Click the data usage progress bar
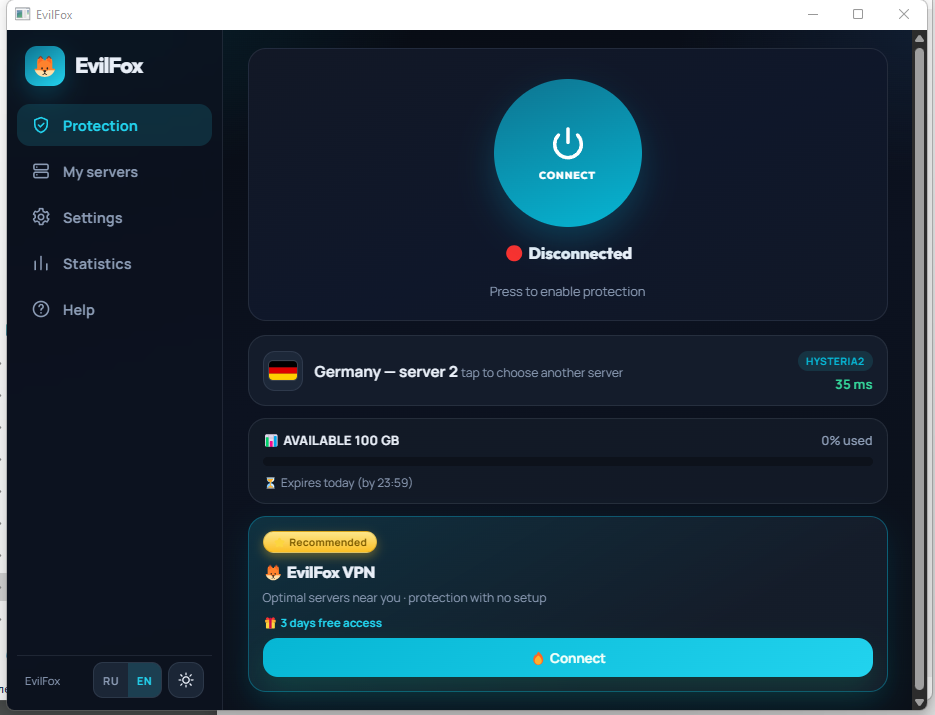 568,462
